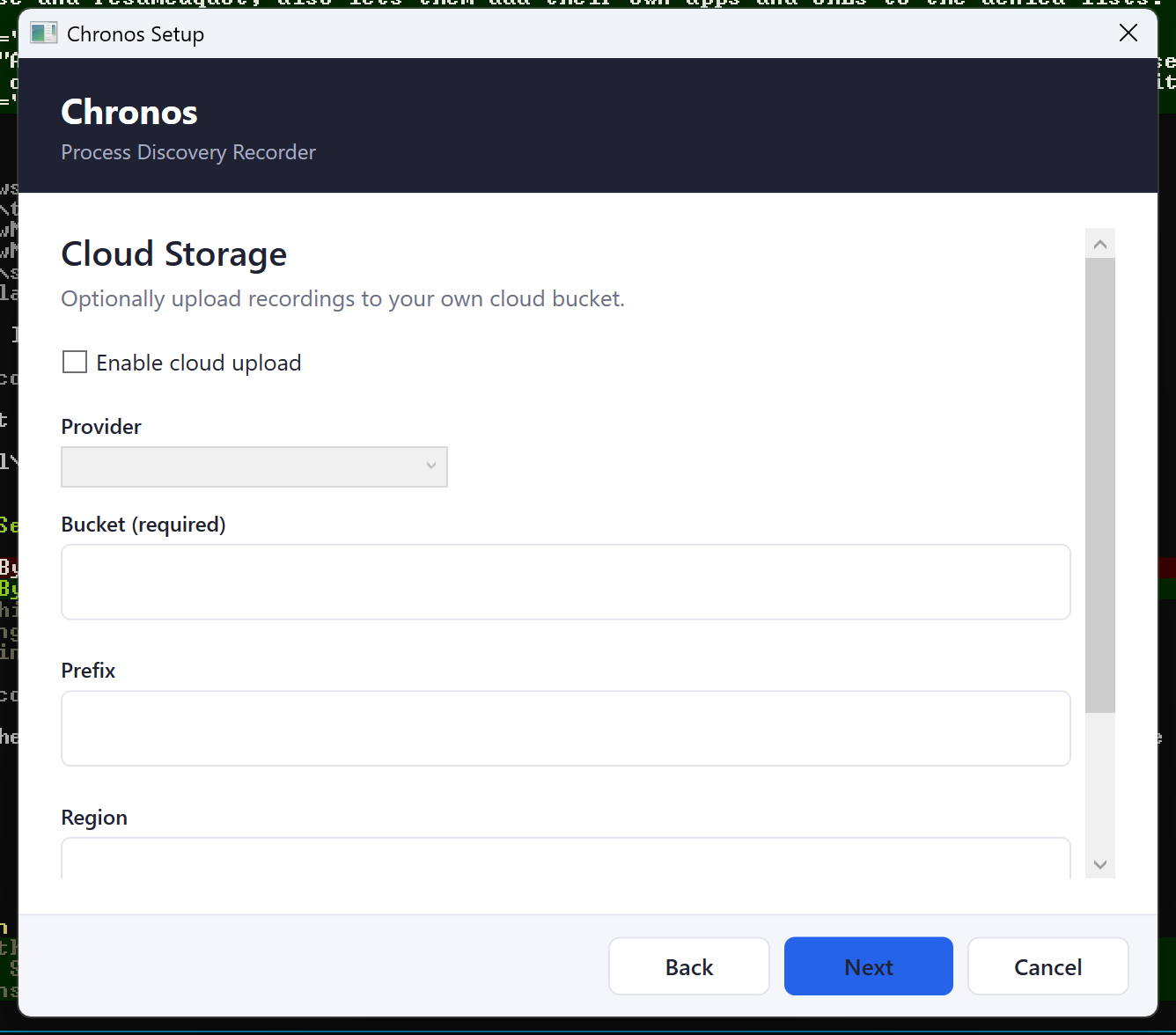Click the scrollbar down arrow

[x=1100, y=864]
